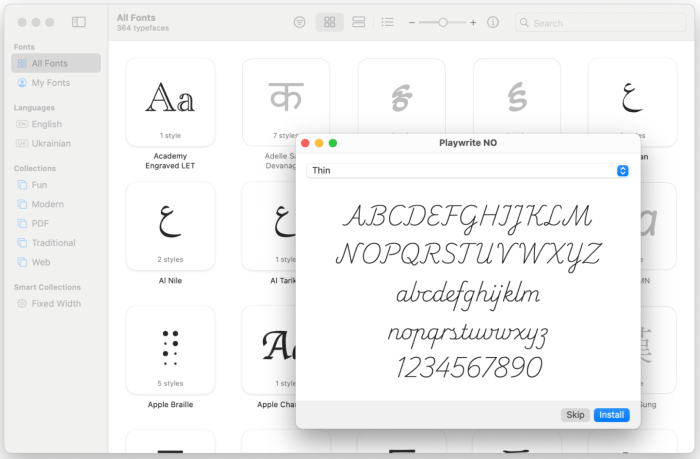Click the Apple Braille font name
The width and height of the screenshot is (700, 459).
coord(170,405)
